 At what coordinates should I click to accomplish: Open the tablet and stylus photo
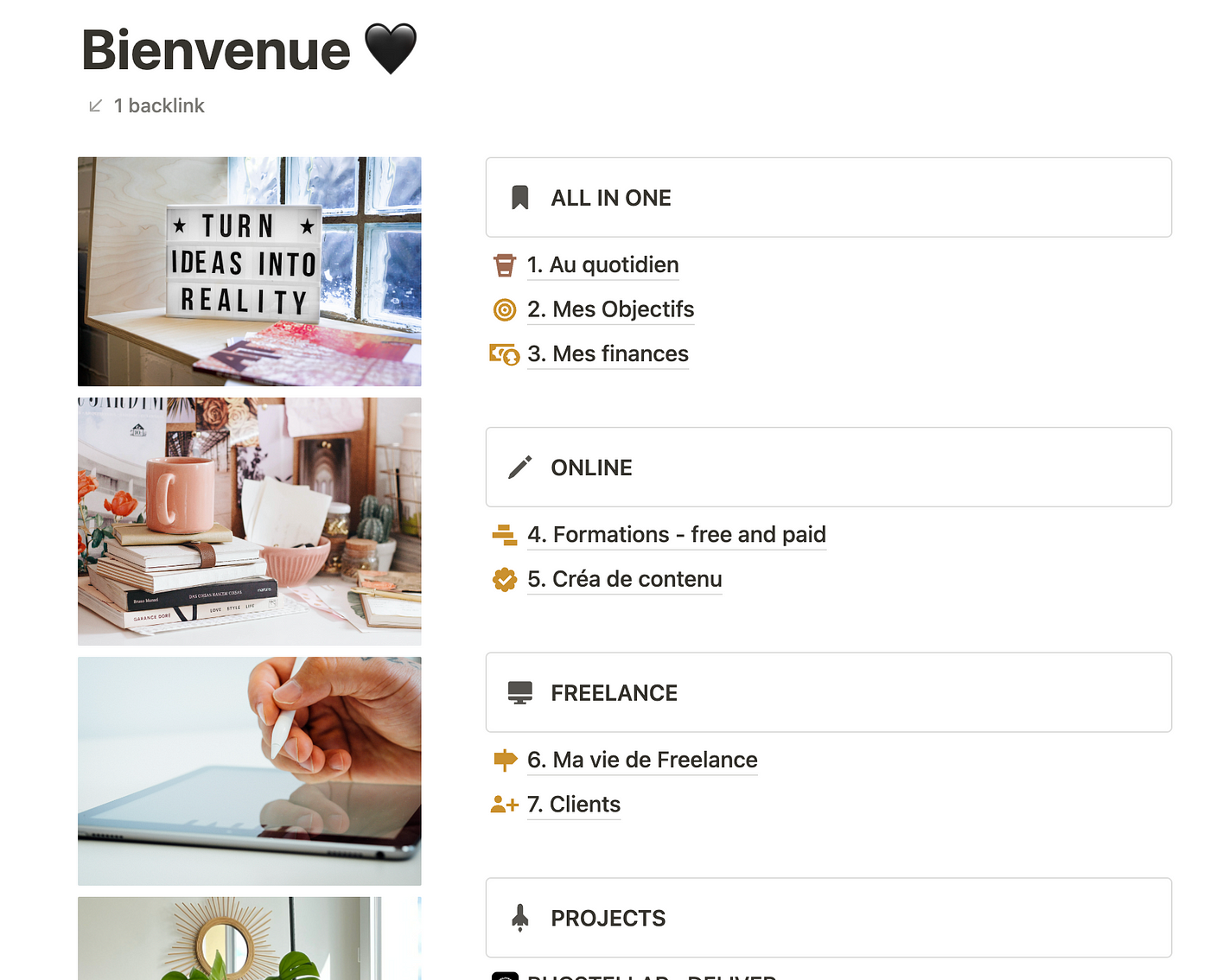(250, 771)
